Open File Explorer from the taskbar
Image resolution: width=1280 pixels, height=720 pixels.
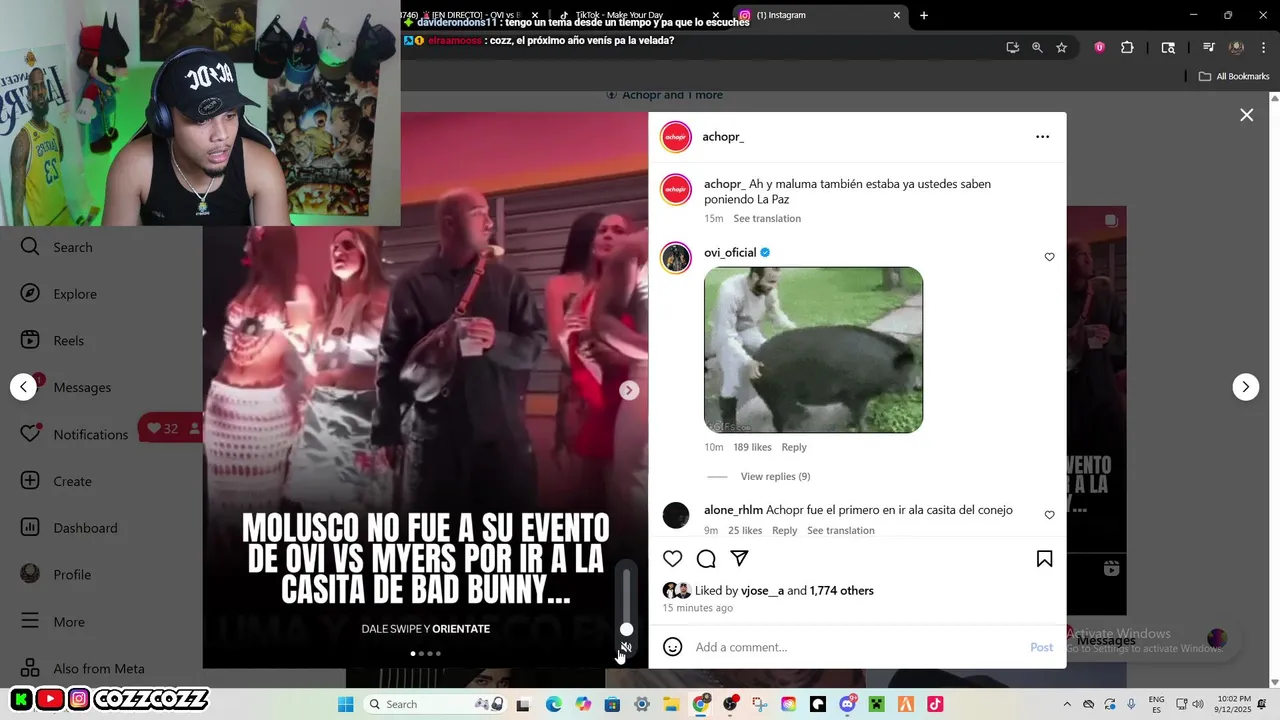pyautogui.click(x=671, y=704)
